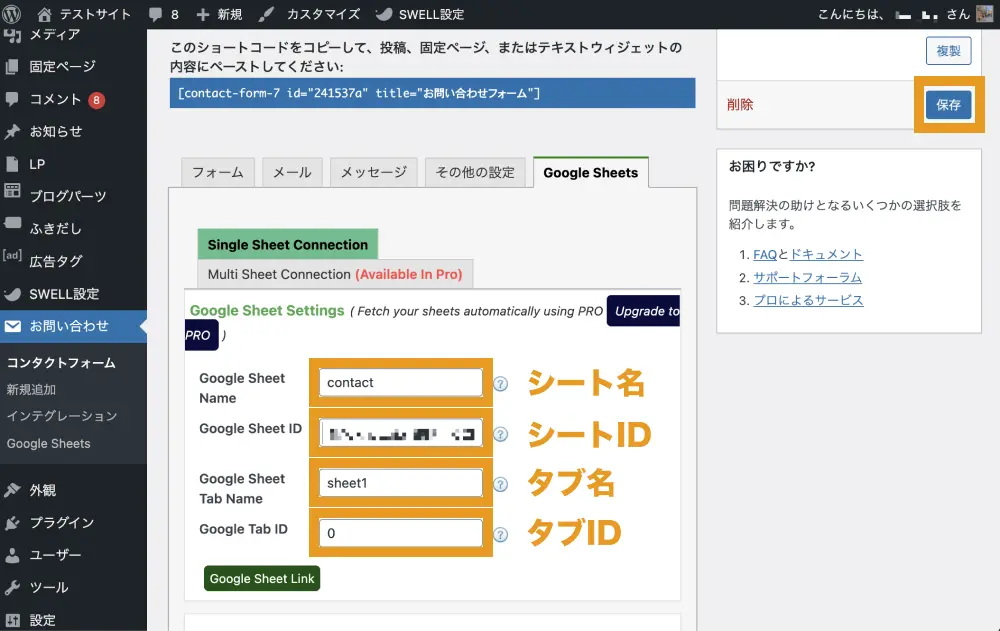Click help icon beside Google Sheet ID

(501, 434)
